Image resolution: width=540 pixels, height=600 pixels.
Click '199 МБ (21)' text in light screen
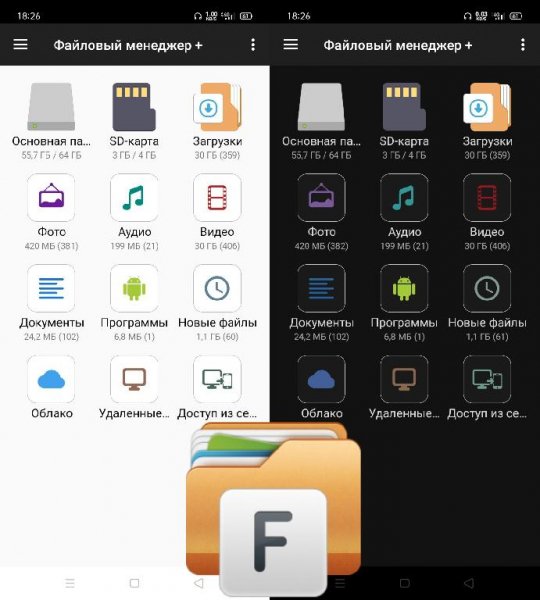[x=134, y=246]
